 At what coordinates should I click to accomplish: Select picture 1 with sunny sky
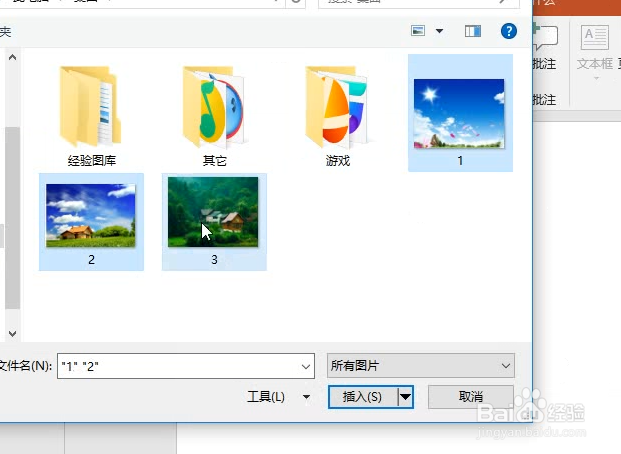click(x=459, y=113)
